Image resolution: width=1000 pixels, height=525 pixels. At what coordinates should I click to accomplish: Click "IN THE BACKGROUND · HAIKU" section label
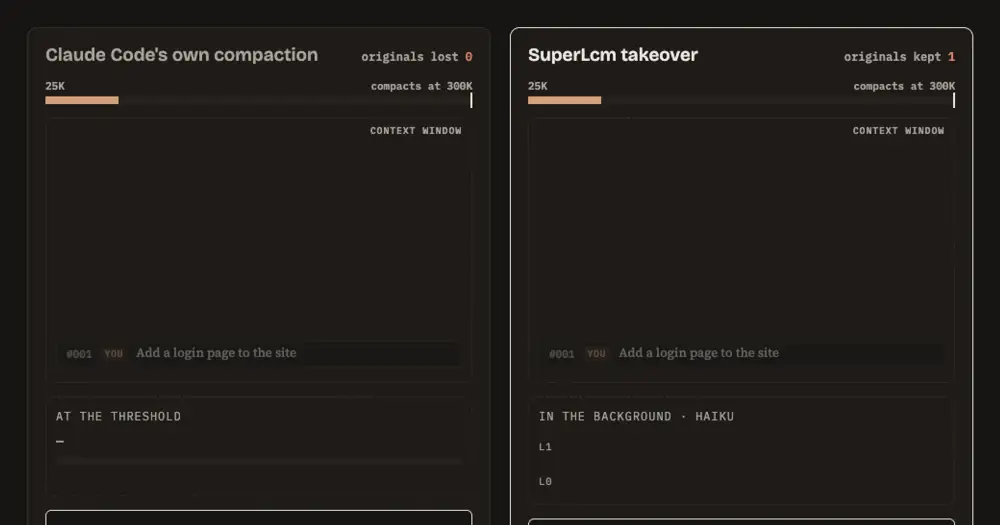[x=636, y=417]
